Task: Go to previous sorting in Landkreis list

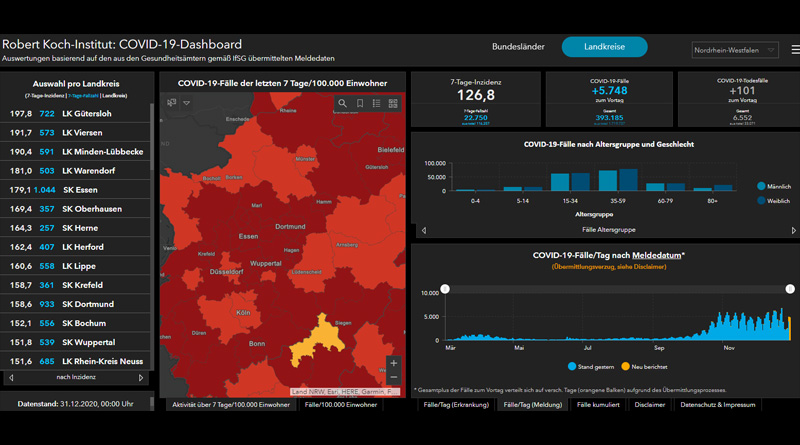Action: pos(11,378)
